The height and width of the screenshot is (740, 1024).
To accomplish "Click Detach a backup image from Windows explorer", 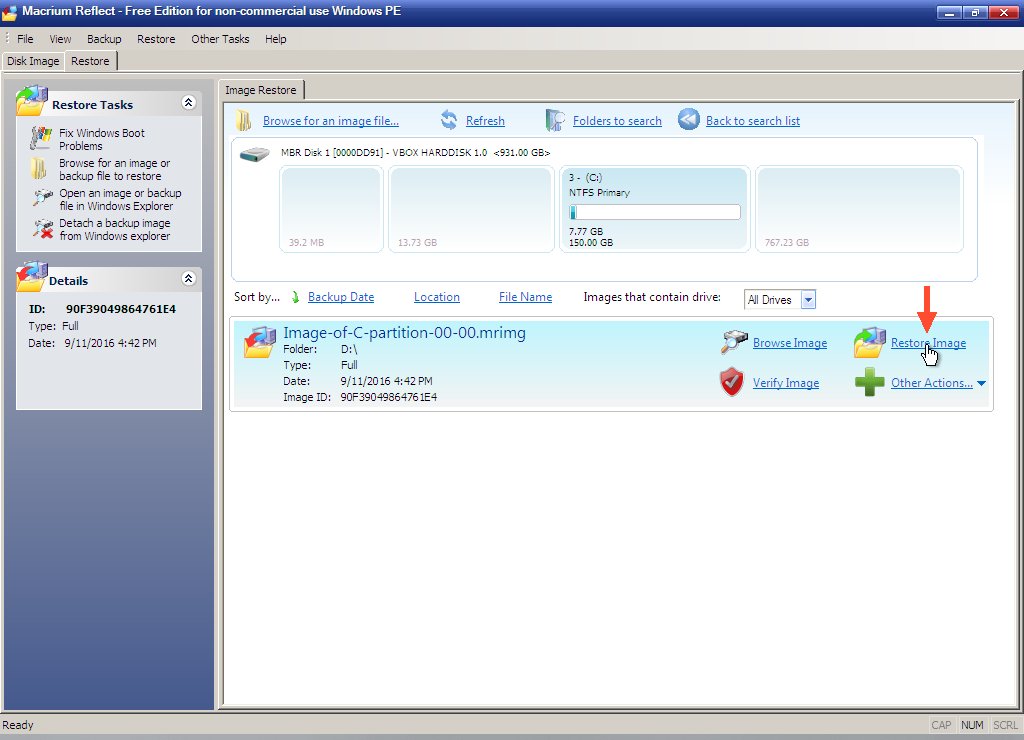I will (114, 230).
